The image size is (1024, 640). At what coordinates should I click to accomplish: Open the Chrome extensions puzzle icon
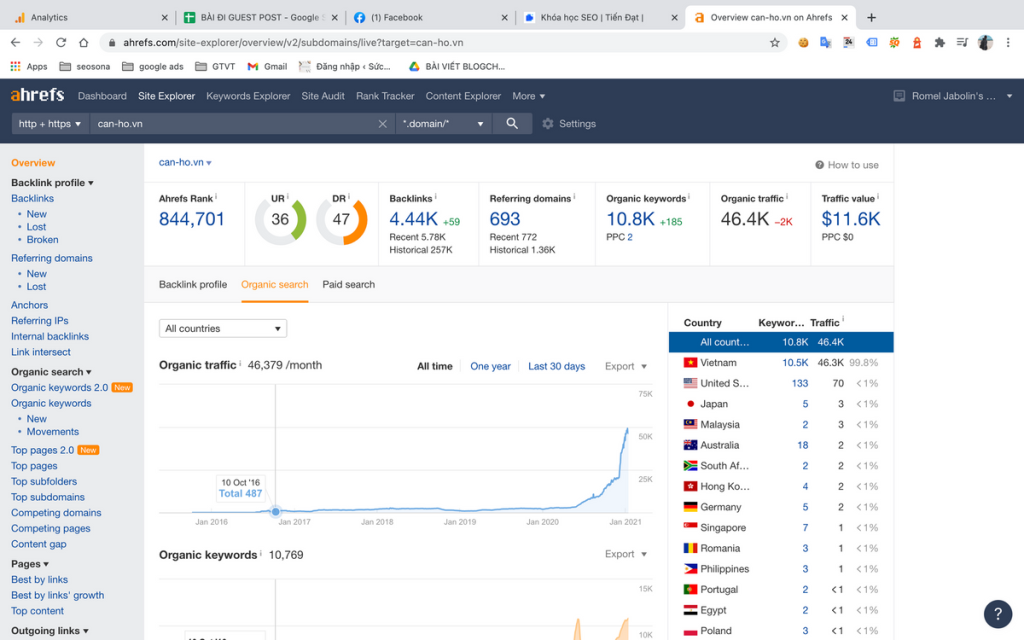tap(939, 42)
